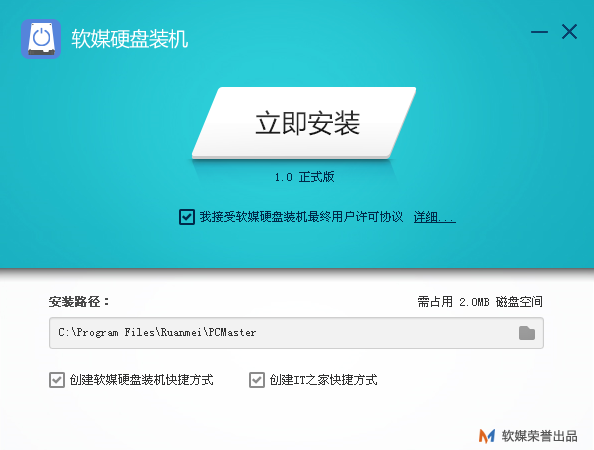594x450 pixels.
Task: Click the folder browse icon for install path
Action: pos(527,333)
